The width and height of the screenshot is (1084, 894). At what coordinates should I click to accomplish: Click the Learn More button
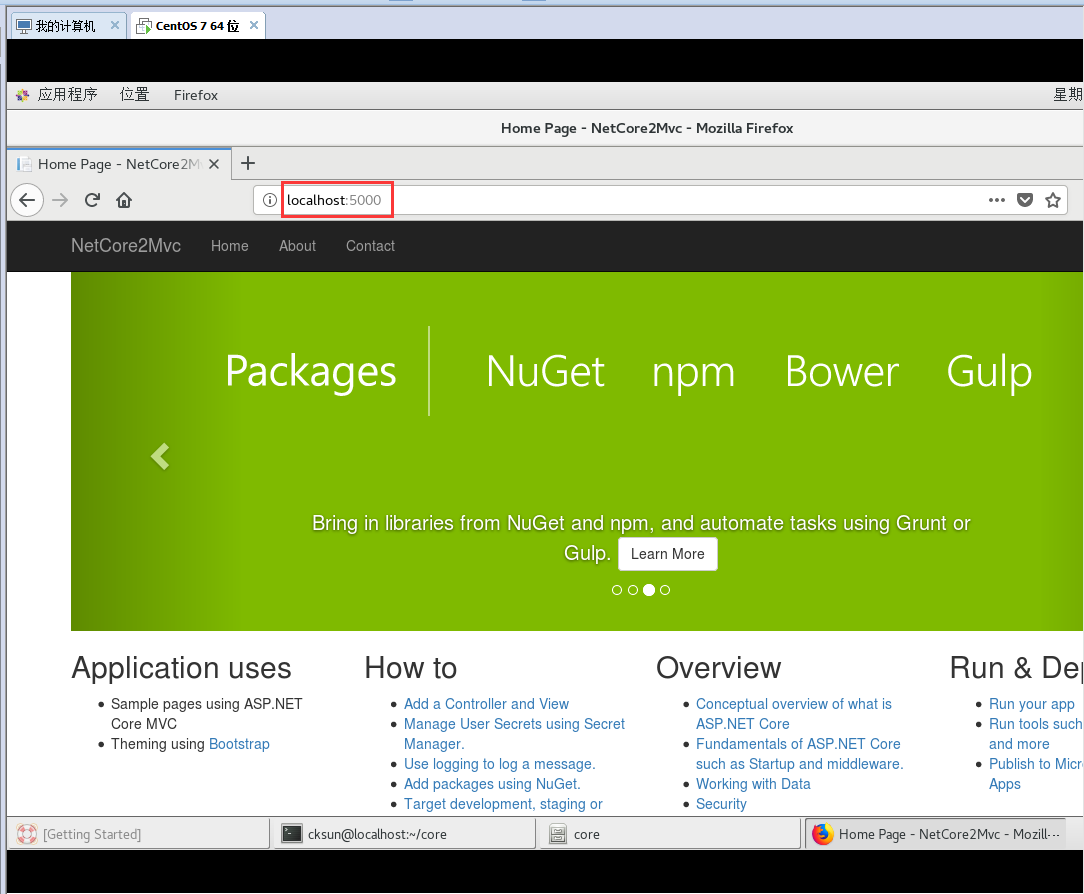(668, 554)
